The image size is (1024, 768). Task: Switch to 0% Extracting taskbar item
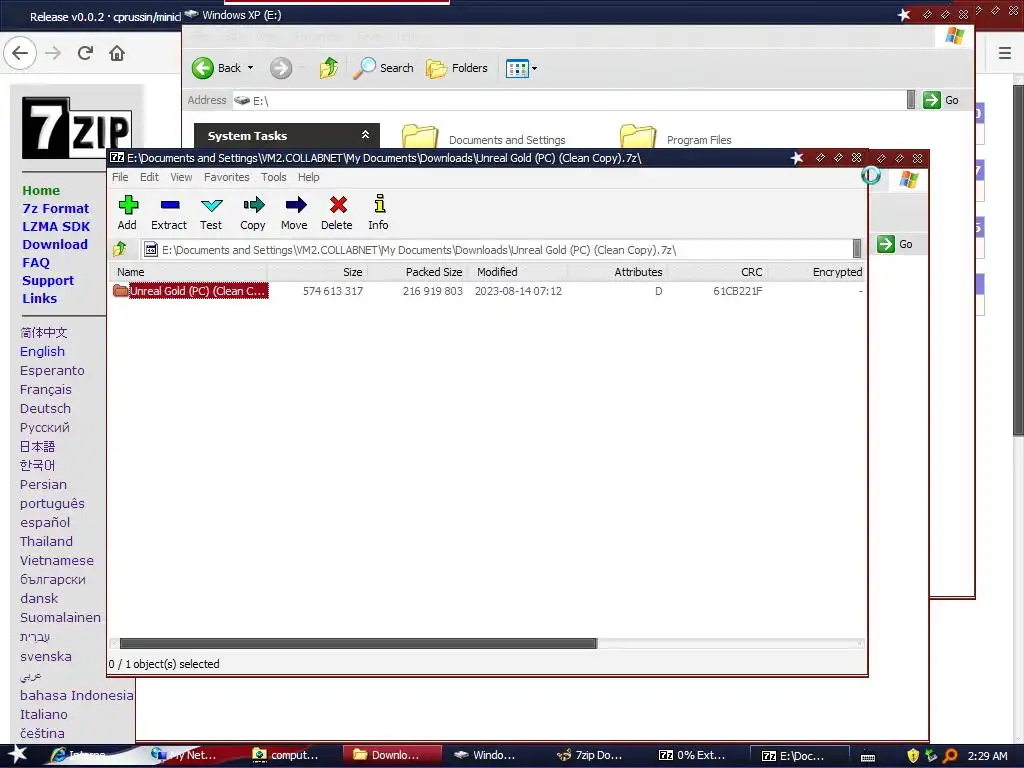coord(692,755)
